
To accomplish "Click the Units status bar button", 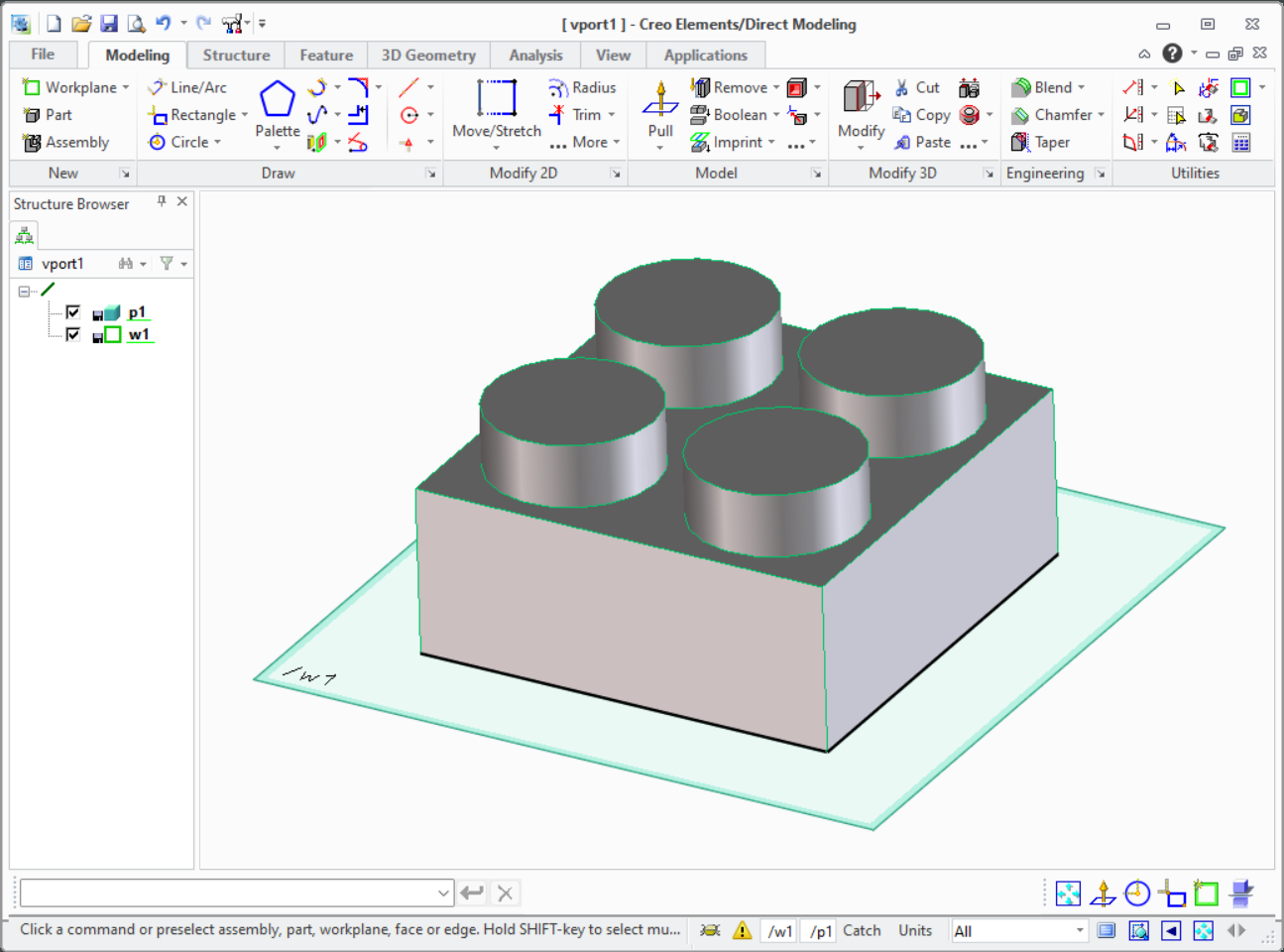I will coord(915,930).
